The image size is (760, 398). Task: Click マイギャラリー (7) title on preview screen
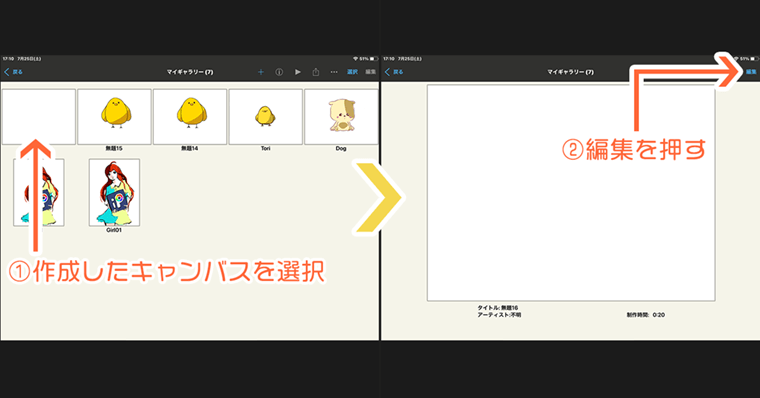(570, 72)
